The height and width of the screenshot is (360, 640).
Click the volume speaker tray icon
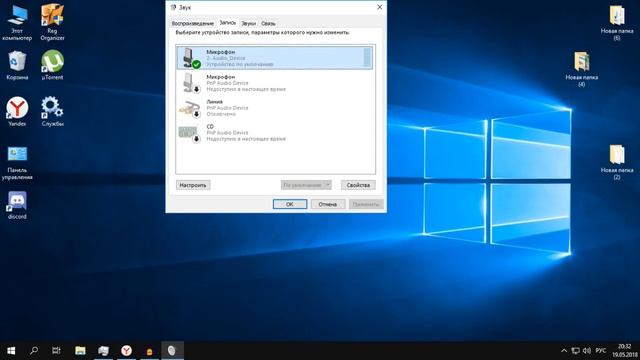[587, 351]
